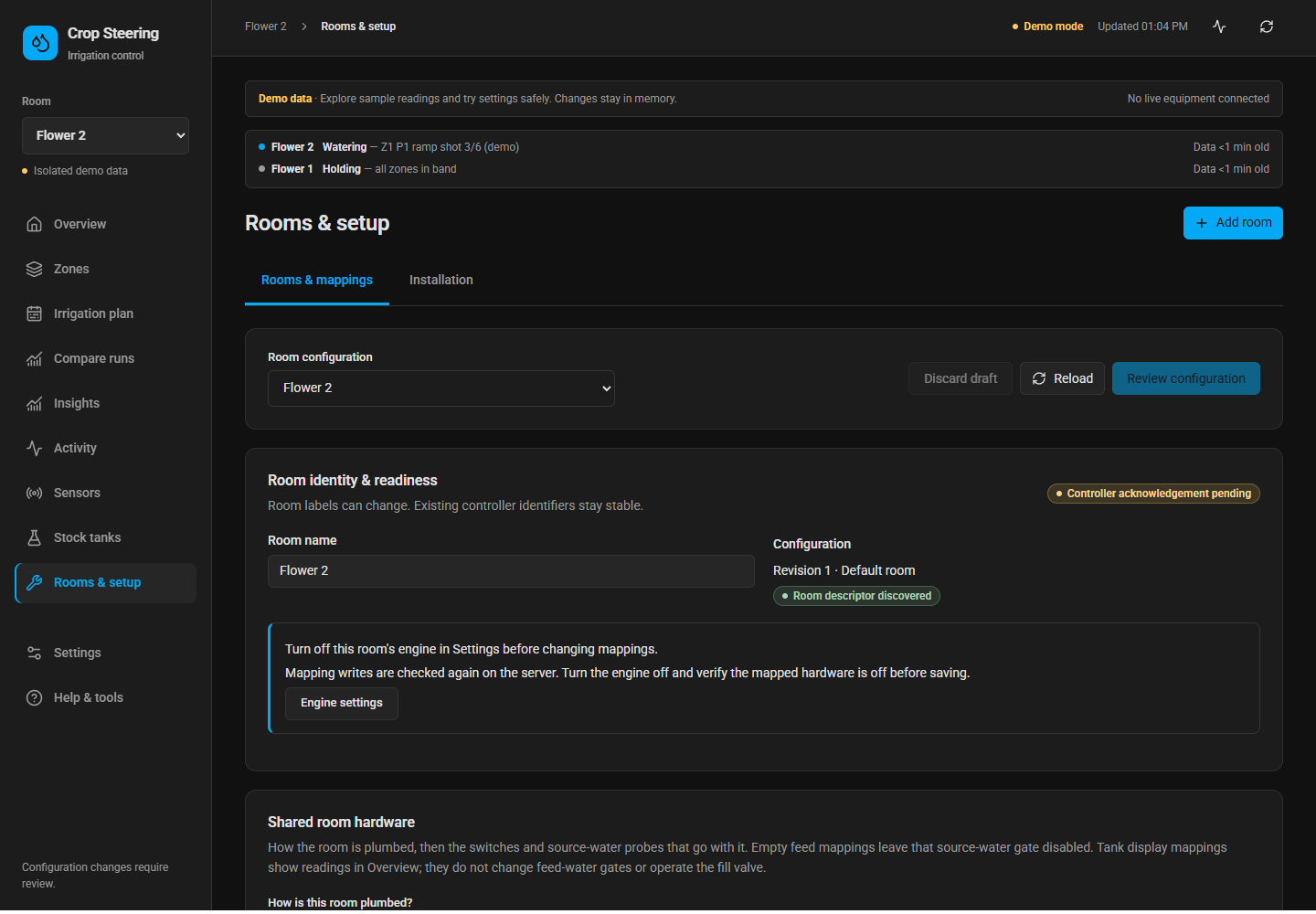Select Rooms & setup in sidebar
The image size is (1316, 914).
tap(106, 583)
